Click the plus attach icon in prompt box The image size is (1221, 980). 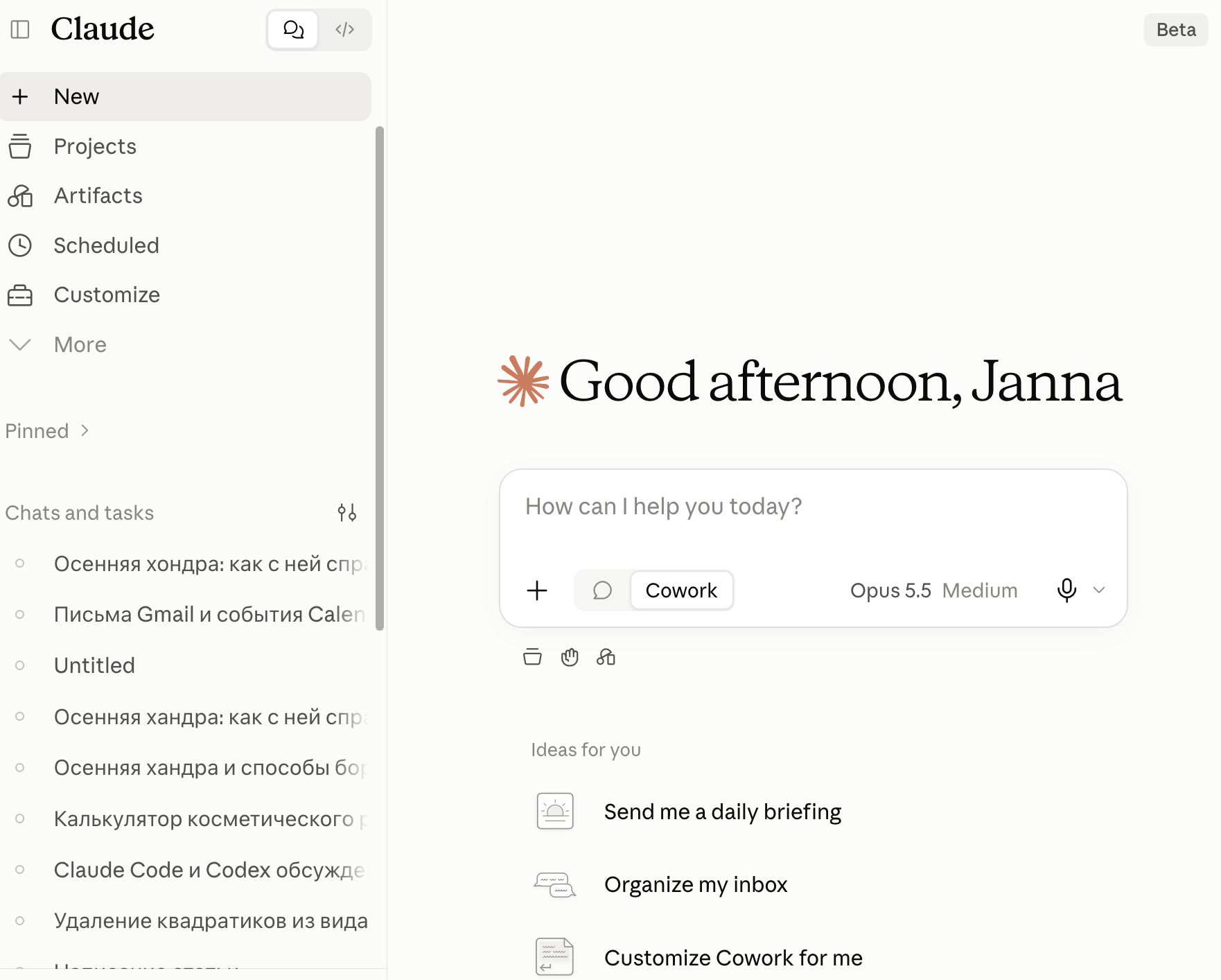537,590
